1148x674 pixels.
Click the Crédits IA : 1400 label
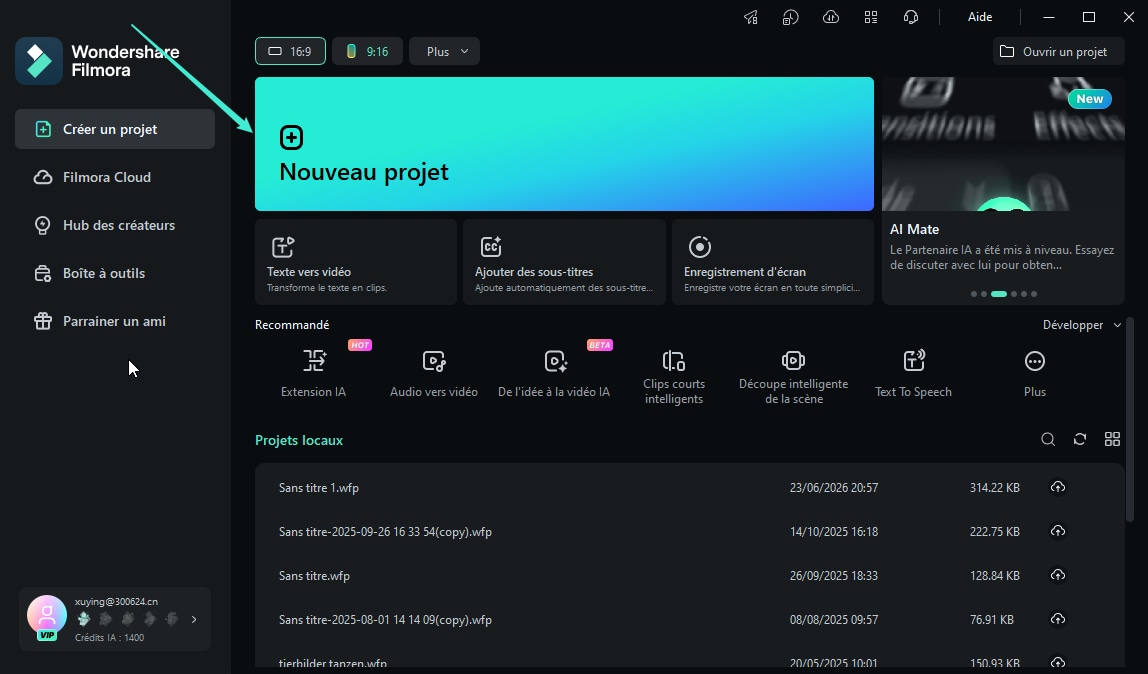point(109,637)
